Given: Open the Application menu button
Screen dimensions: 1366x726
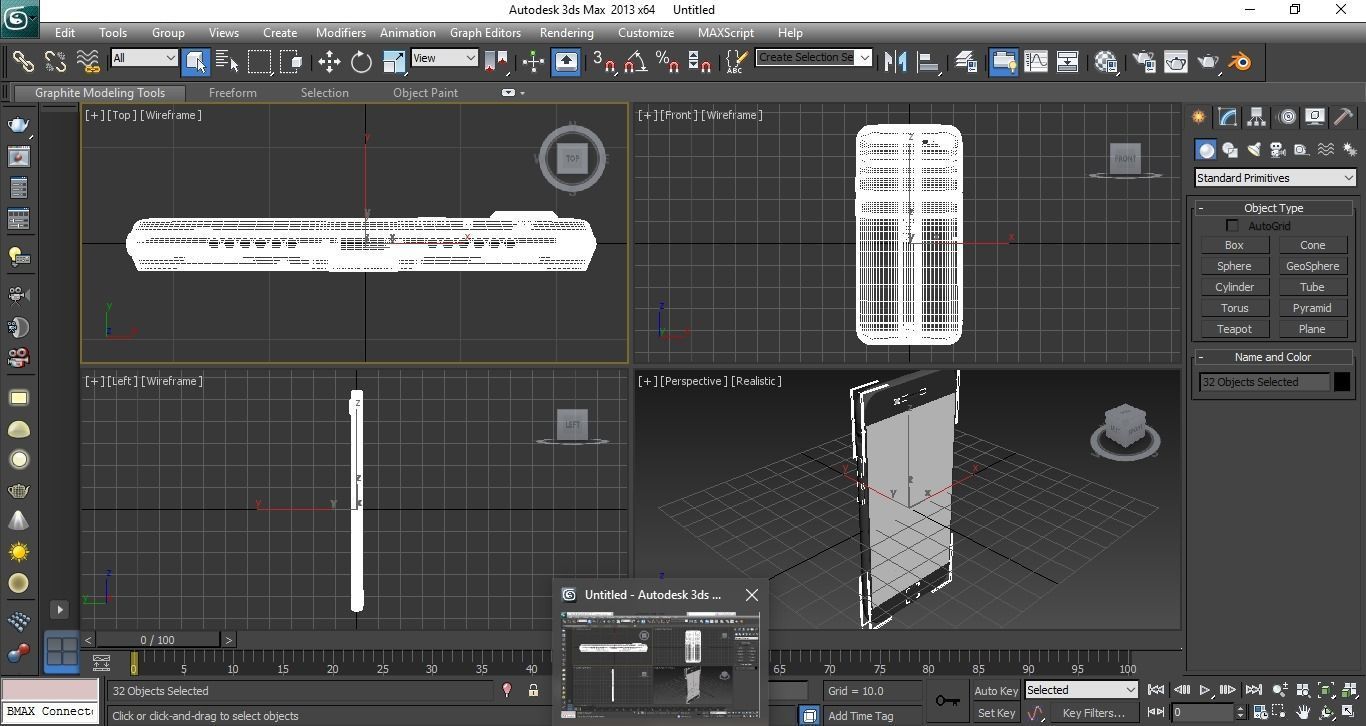Looking at the screenshot, I should [20, 17].
